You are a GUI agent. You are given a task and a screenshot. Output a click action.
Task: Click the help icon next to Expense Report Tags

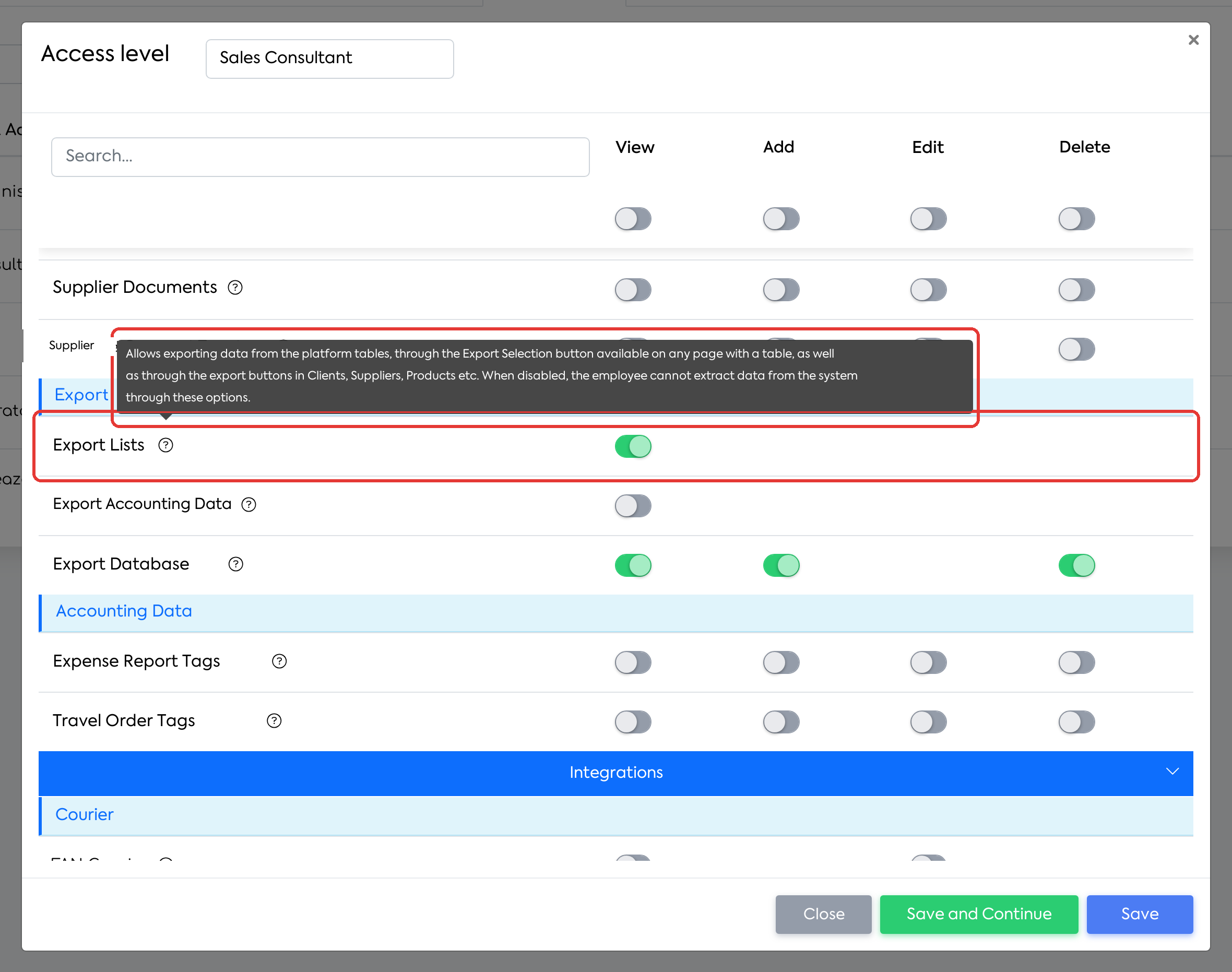pos(279,661)
